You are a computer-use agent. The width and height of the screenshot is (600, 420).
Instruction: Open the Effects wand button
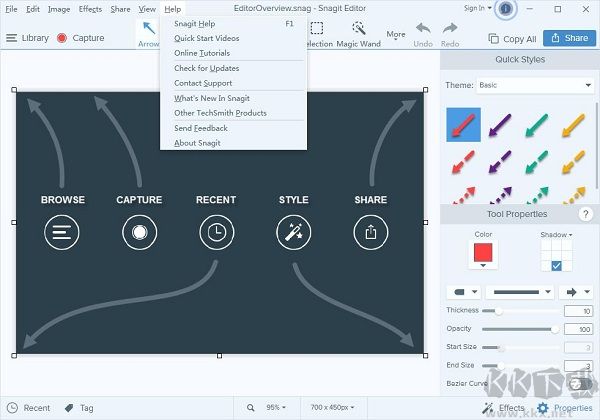(503, 408)
